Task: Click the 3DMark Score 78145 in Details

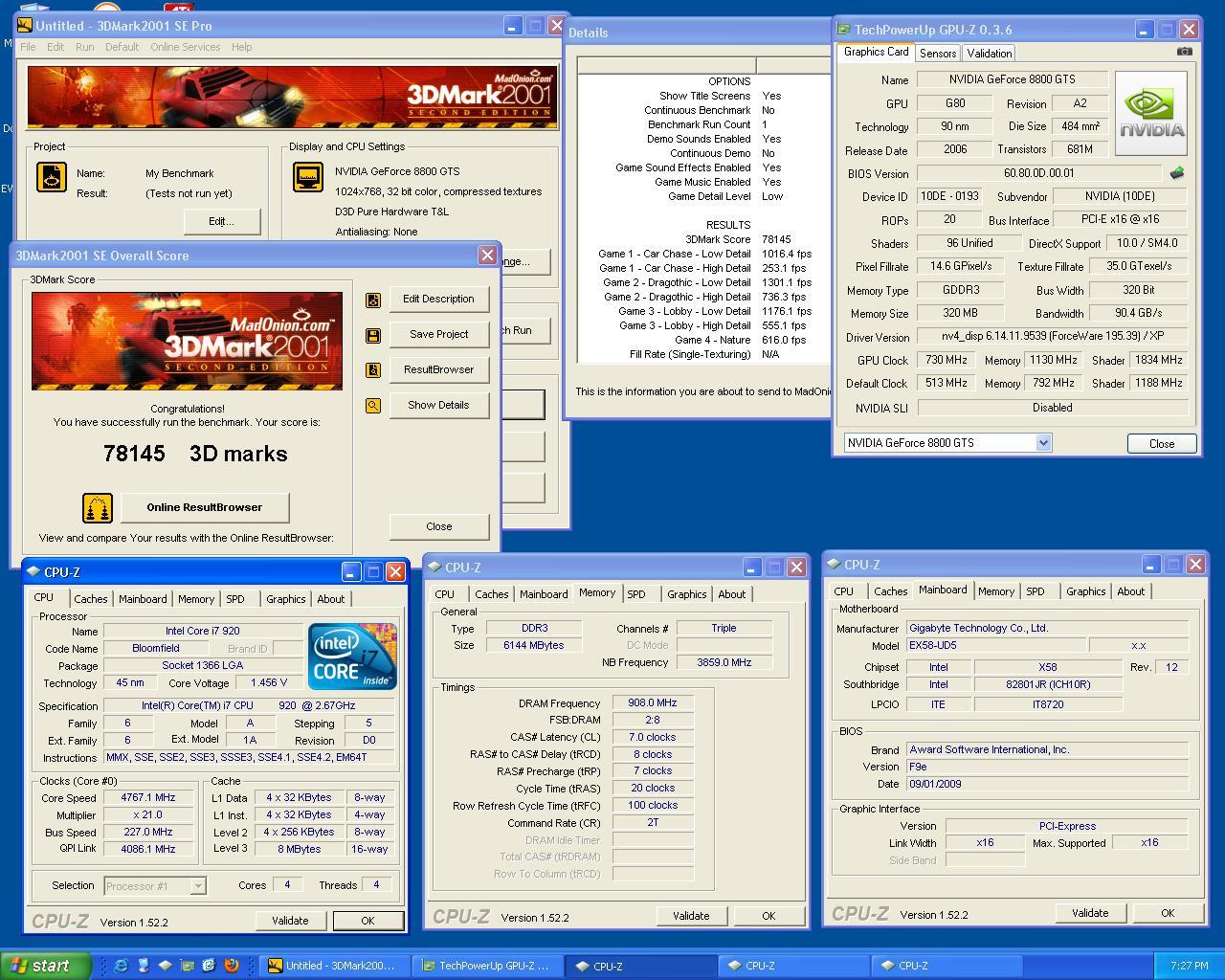Action: (x=776, y=239)
